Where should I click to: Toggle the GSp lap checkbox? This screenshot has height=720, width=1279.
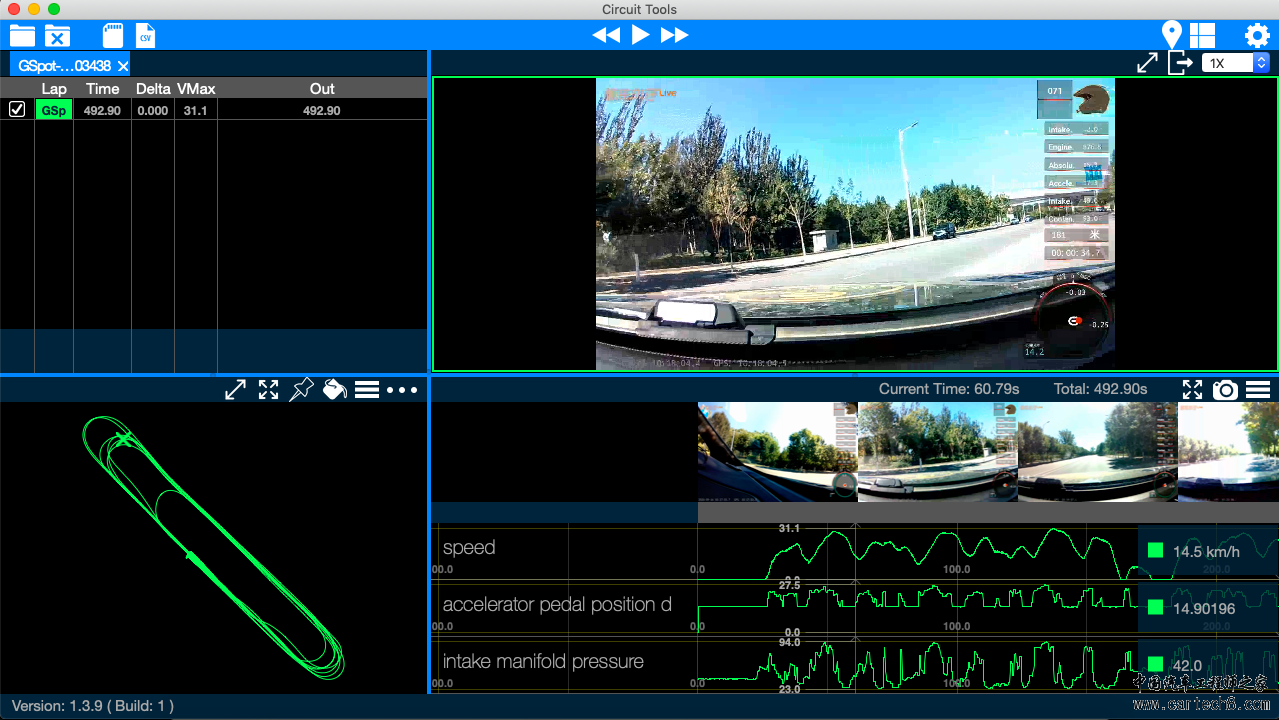17,109
